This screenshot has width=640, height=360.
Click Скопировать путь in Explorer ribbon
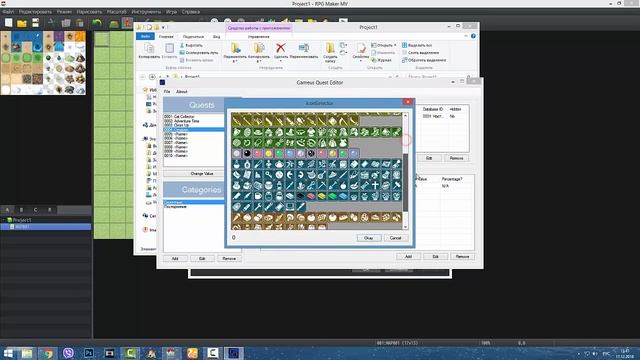[199, 53]
